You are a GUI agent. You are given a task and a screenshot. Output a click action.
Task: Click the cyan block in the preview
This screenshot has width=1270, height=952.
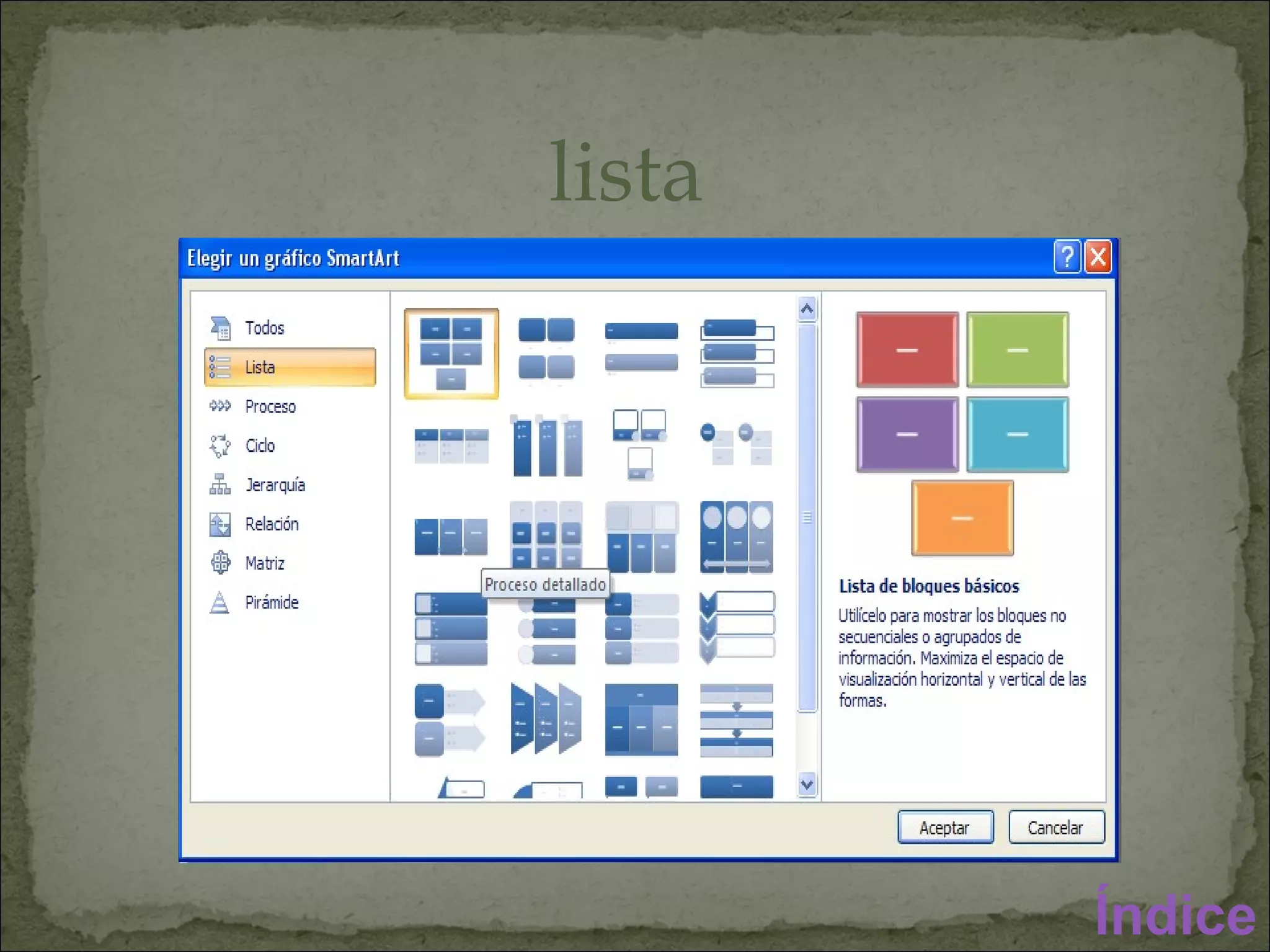coord(1018,434)
